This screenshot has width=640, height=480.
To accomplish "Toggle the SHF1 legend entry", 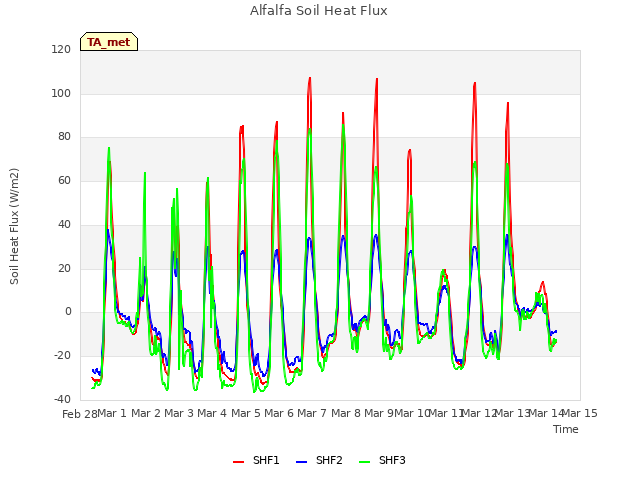I will 256,460.
